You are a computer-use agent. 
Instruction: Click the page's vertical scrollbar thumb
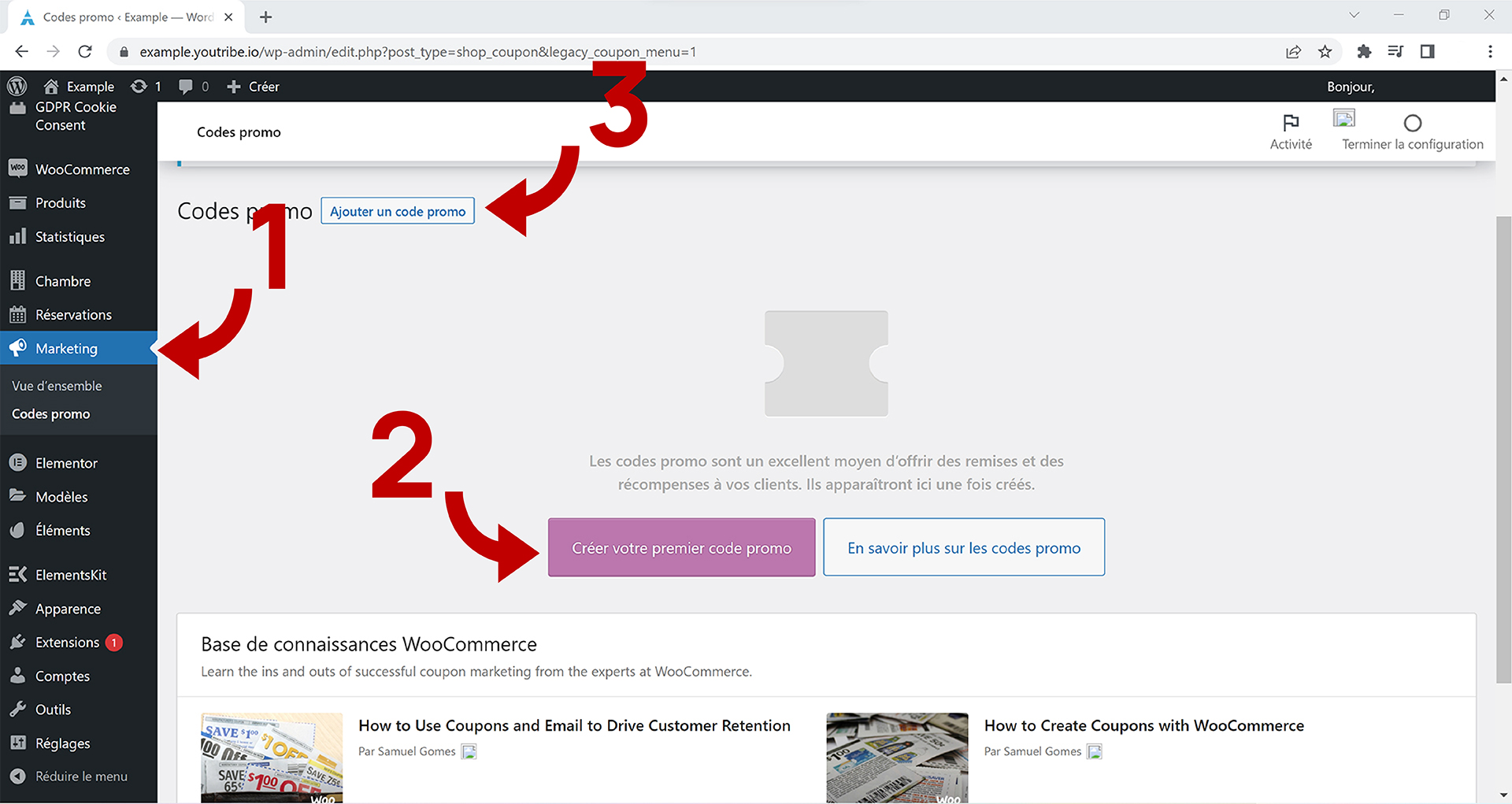click(x=1503, y=449)
